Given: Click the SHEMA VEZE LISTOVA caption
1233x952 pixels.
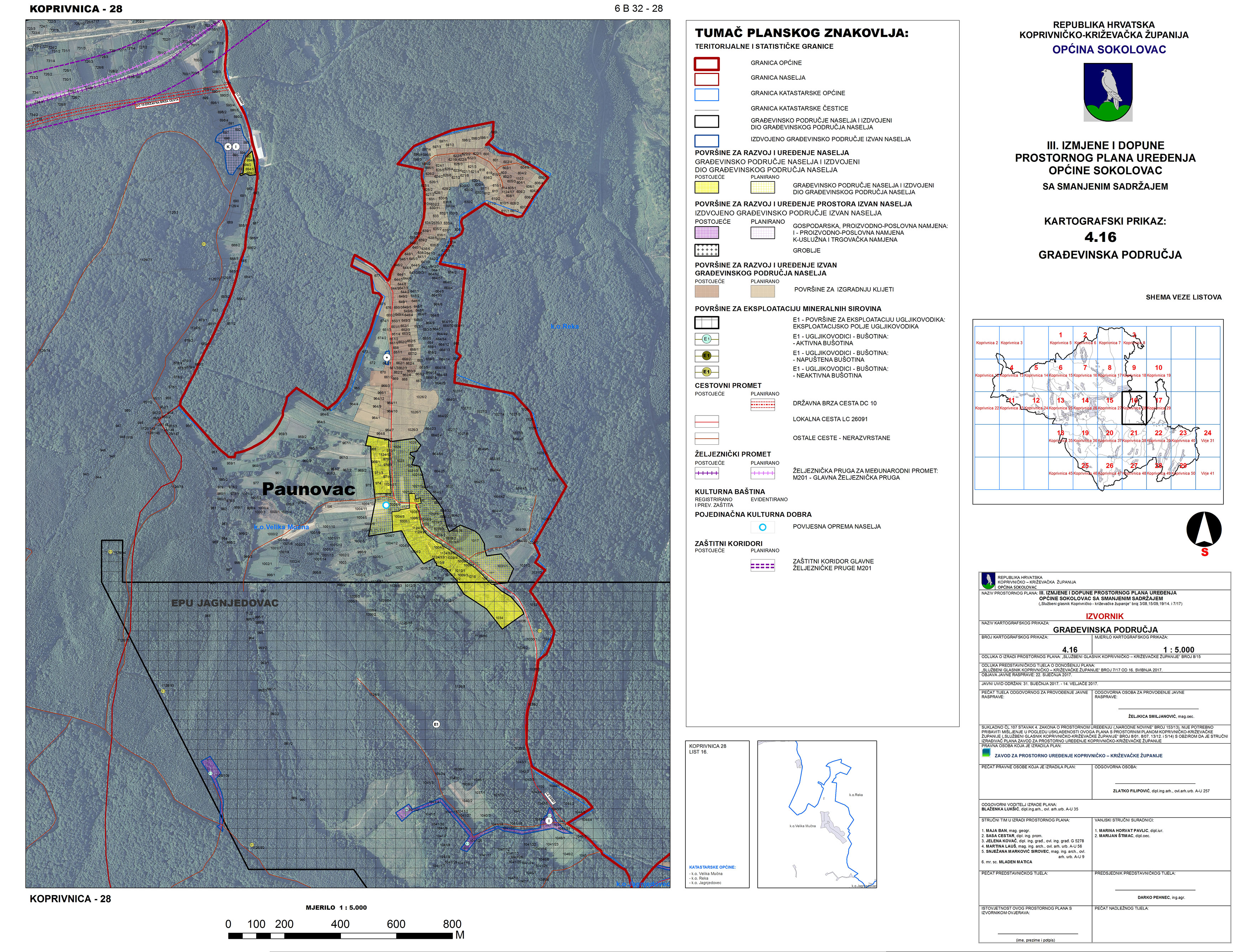Looking at the screenshot, I should tap(1183, 297).
